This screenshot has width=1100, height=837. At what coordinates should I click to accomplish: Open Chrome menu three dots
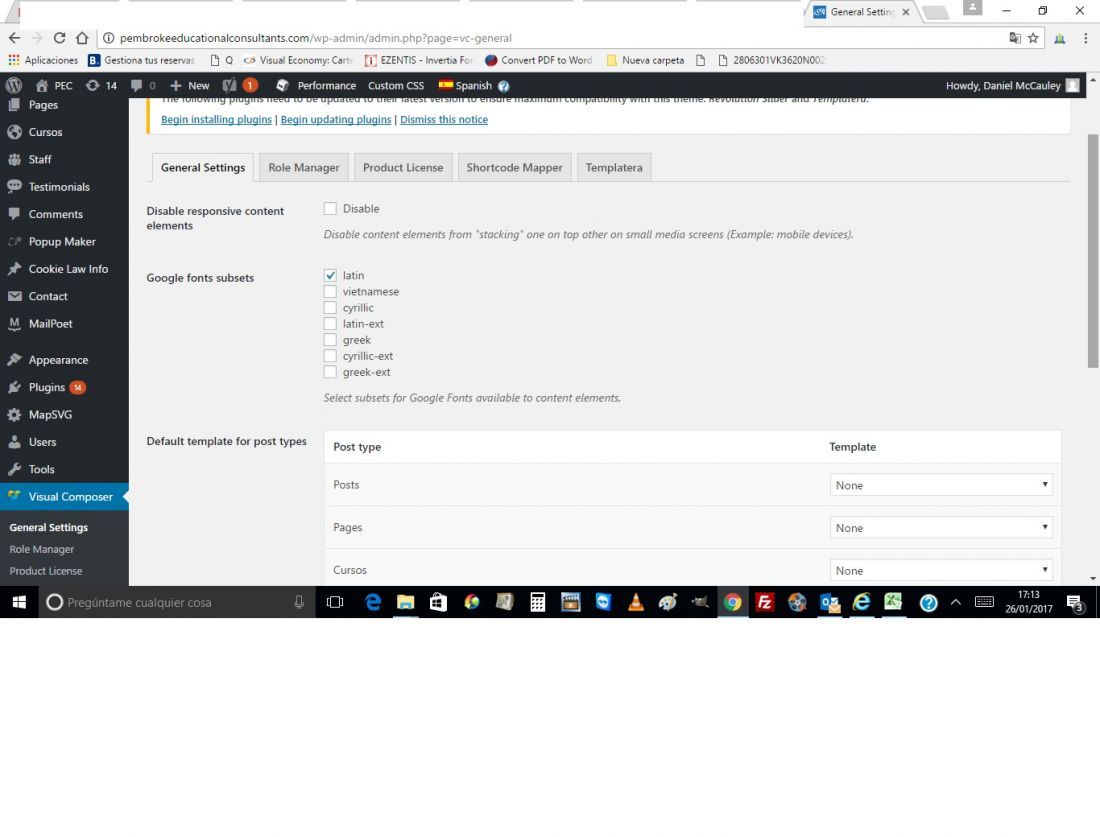pyautogui.click(x=1085, y=38)
